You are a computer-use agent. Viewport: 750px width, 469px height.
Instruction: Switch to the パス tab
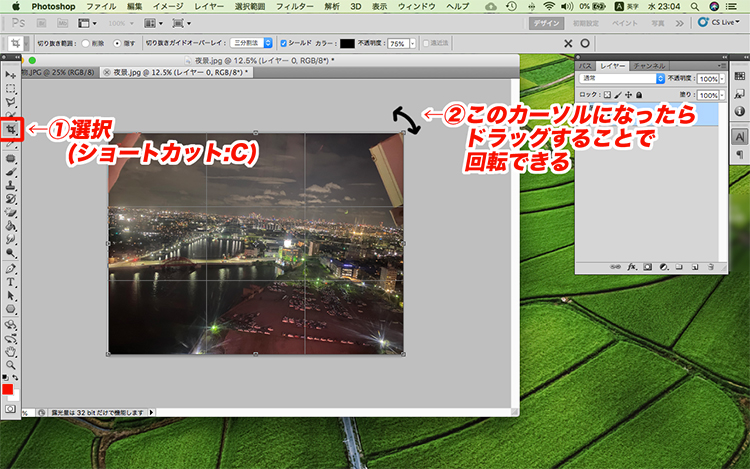585,66
